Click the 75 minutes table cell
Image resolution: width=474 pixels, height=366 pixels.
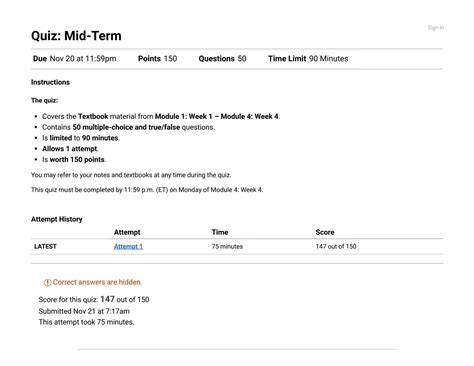tap(227, 247)
